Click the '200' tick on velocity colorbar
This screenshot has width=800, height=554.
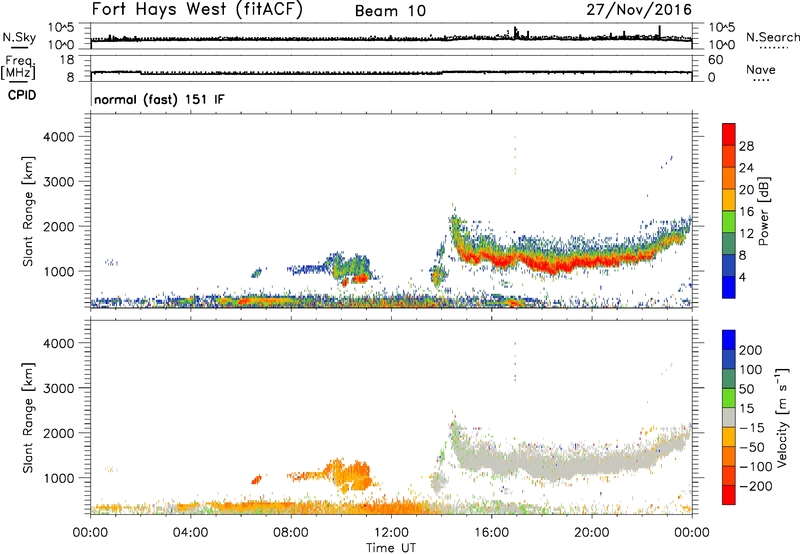point(750,350)
